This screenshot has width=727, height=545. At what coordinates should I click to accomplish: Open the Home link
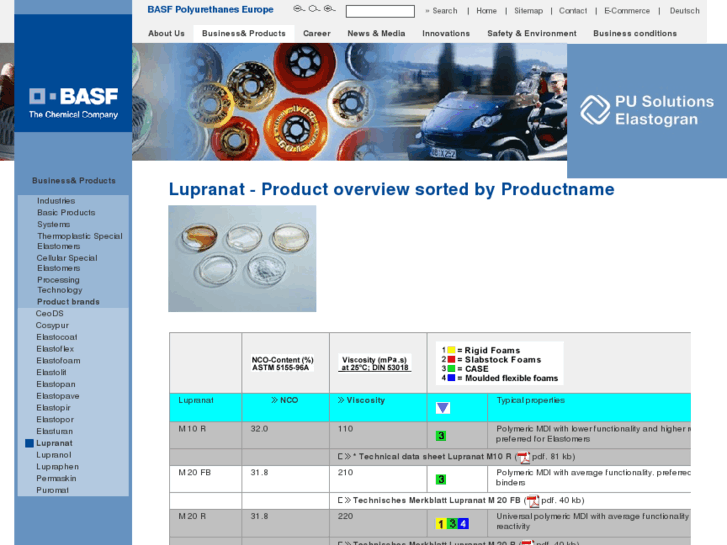486,11
